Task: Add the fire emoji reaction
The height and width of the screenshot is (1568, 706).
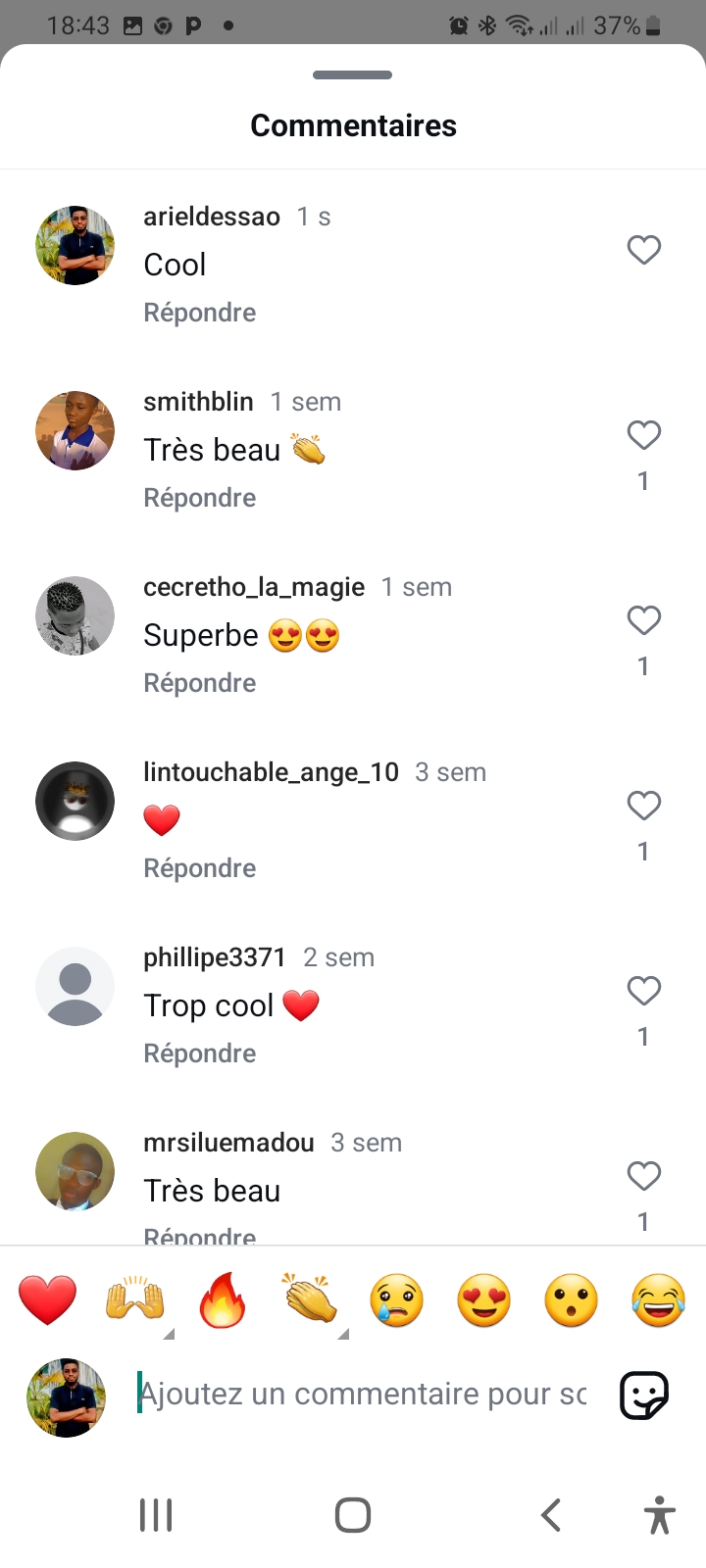Action: tap(222, 1301)
